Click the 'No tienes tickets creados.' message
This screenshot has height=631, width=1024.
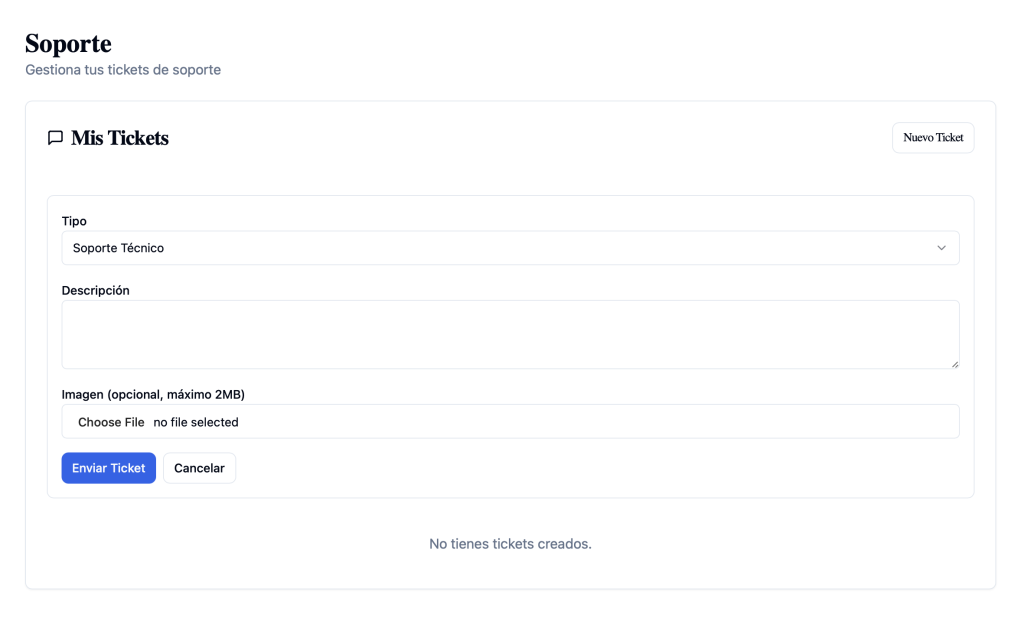(x=510, y=543)
